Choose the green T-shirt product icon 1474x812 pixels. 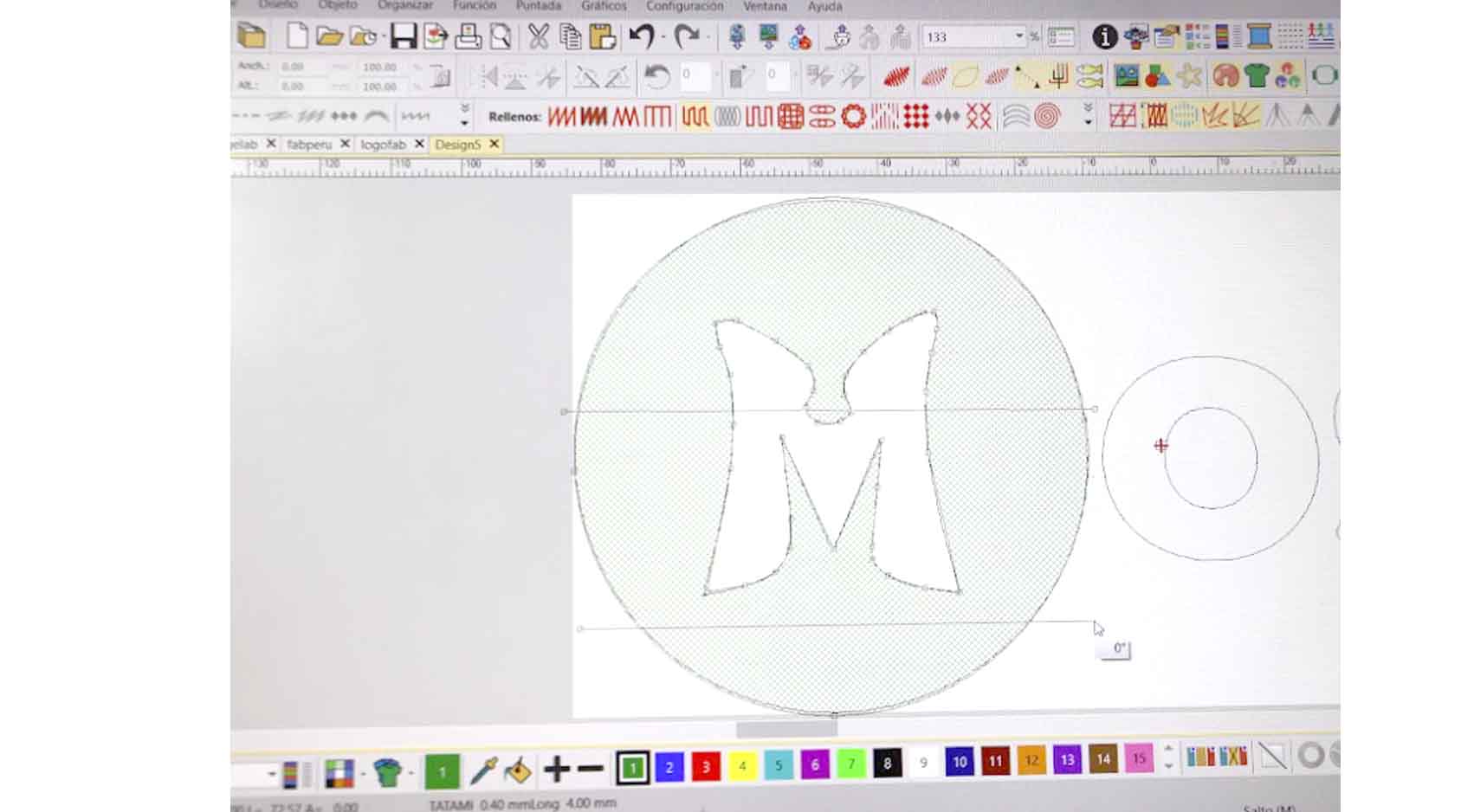(x=1257, y=76)
